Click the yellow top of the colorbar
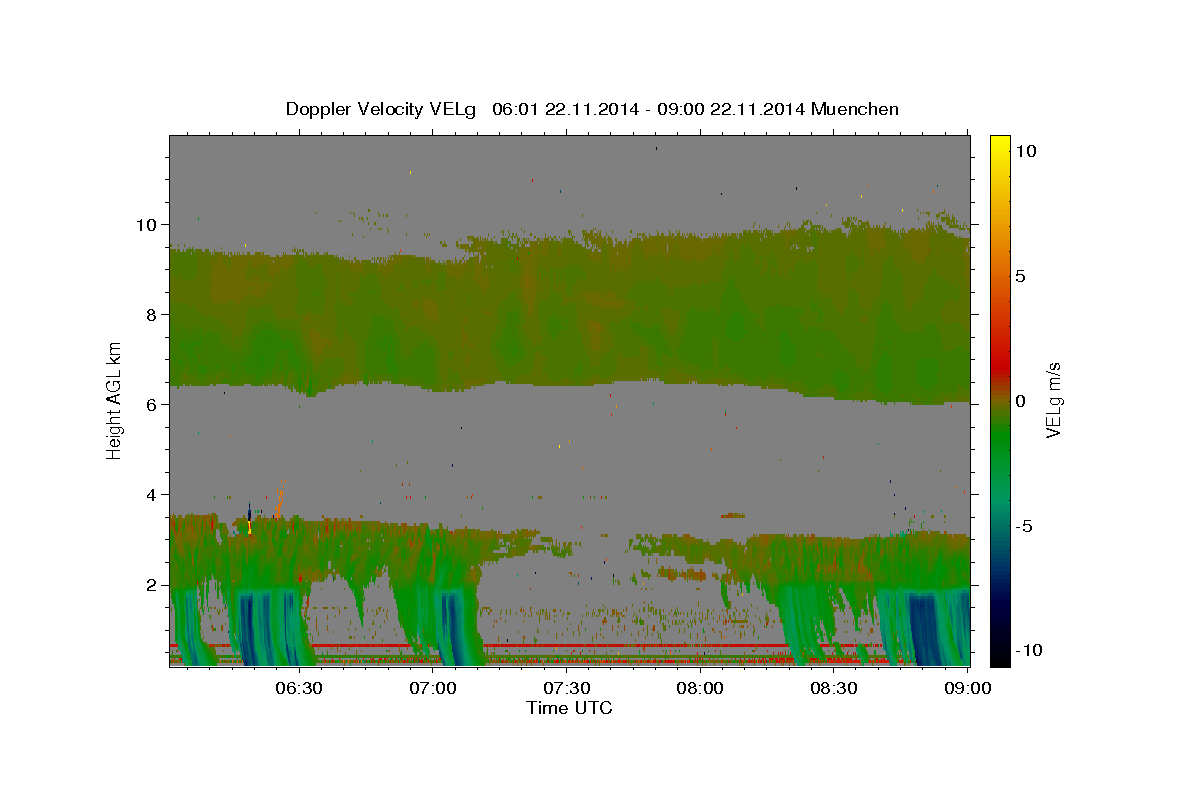This screenshot has height=800, width=1200. click(x=999, y=142)
